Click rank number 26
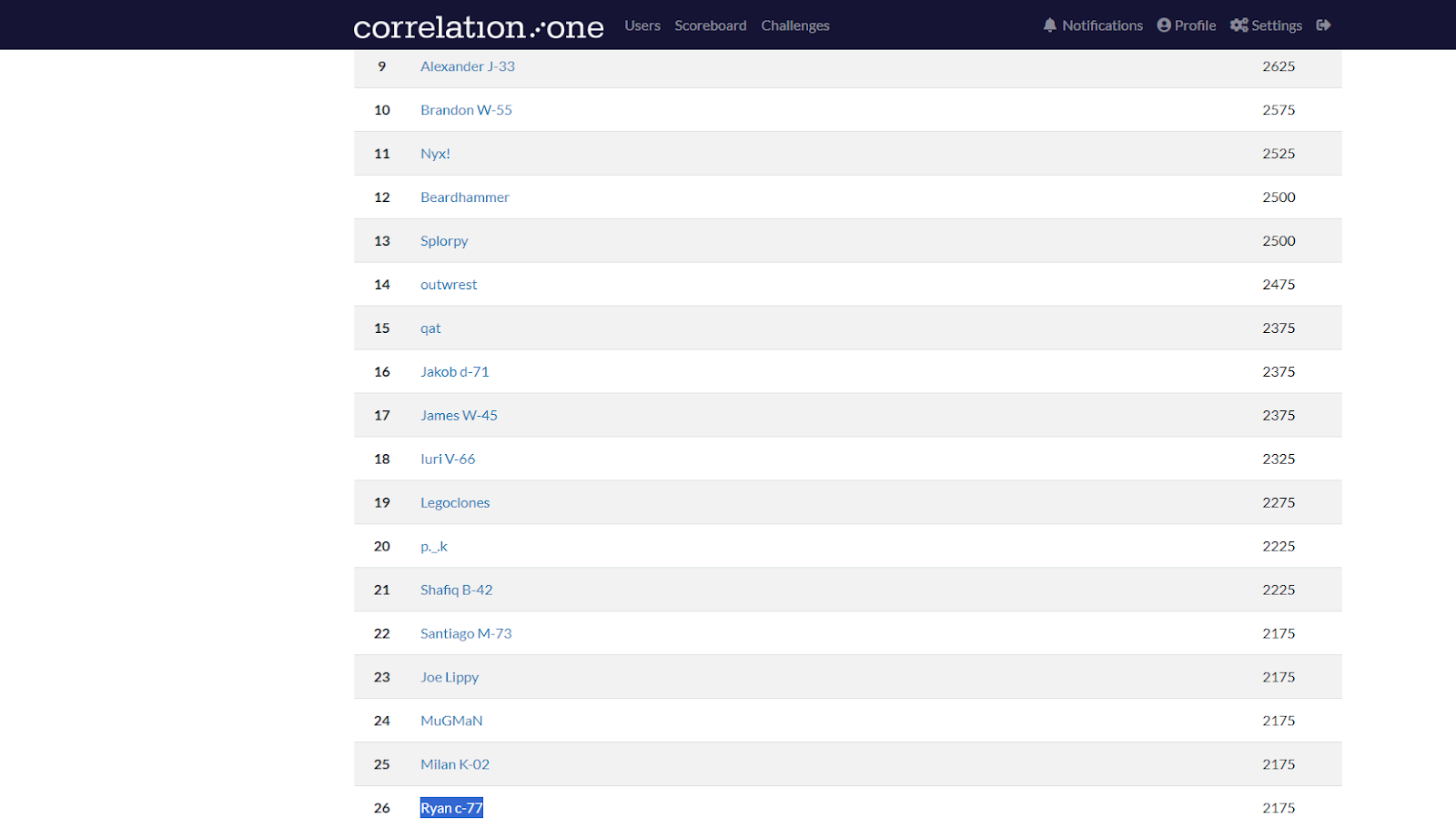1456x828 pixels. 382,808
